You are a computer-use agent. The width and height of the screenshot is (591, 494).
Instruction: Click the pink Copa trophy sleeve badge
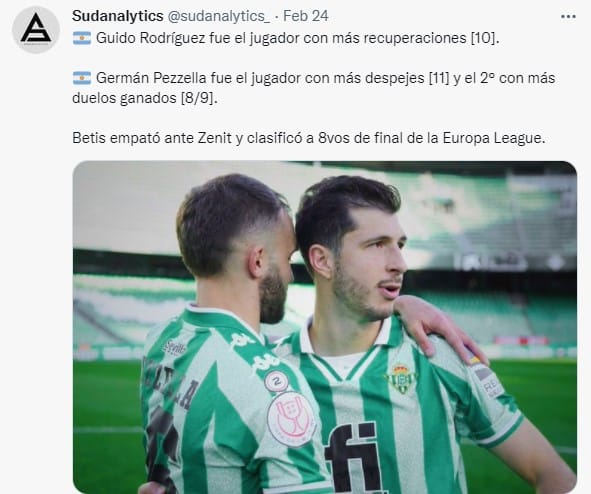point(291,419)
